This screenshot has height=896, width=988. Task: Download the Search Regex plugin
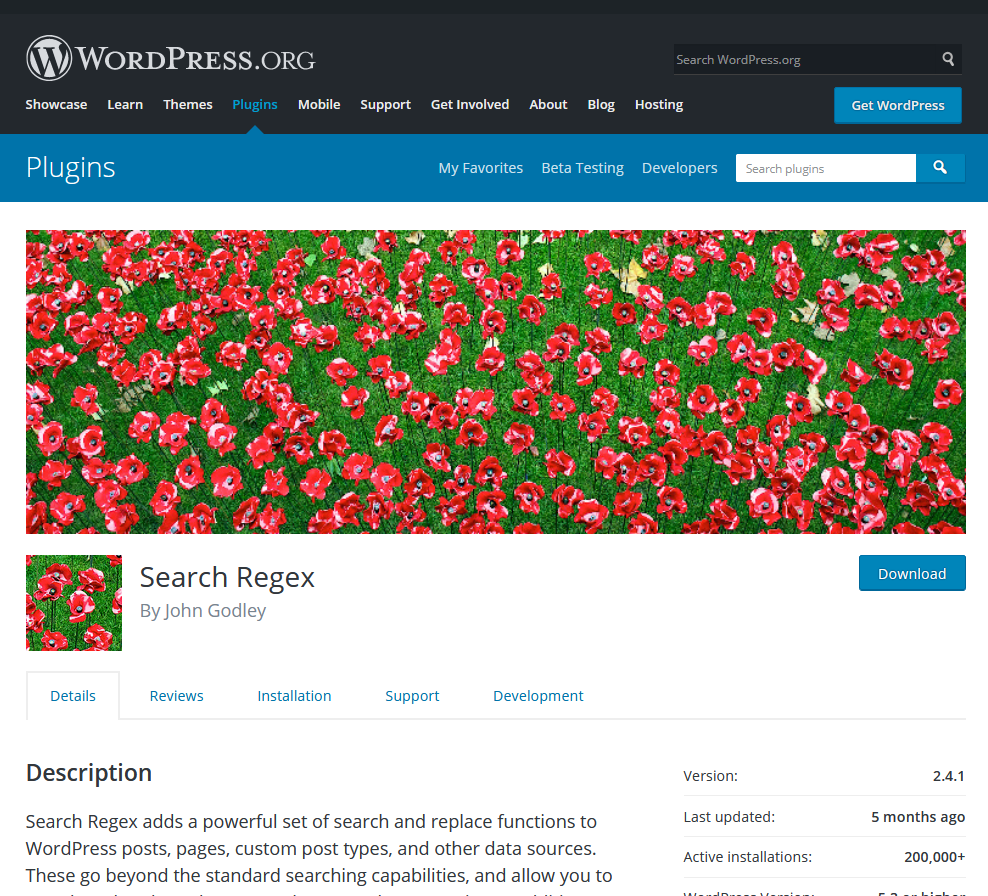pos(912,573)
